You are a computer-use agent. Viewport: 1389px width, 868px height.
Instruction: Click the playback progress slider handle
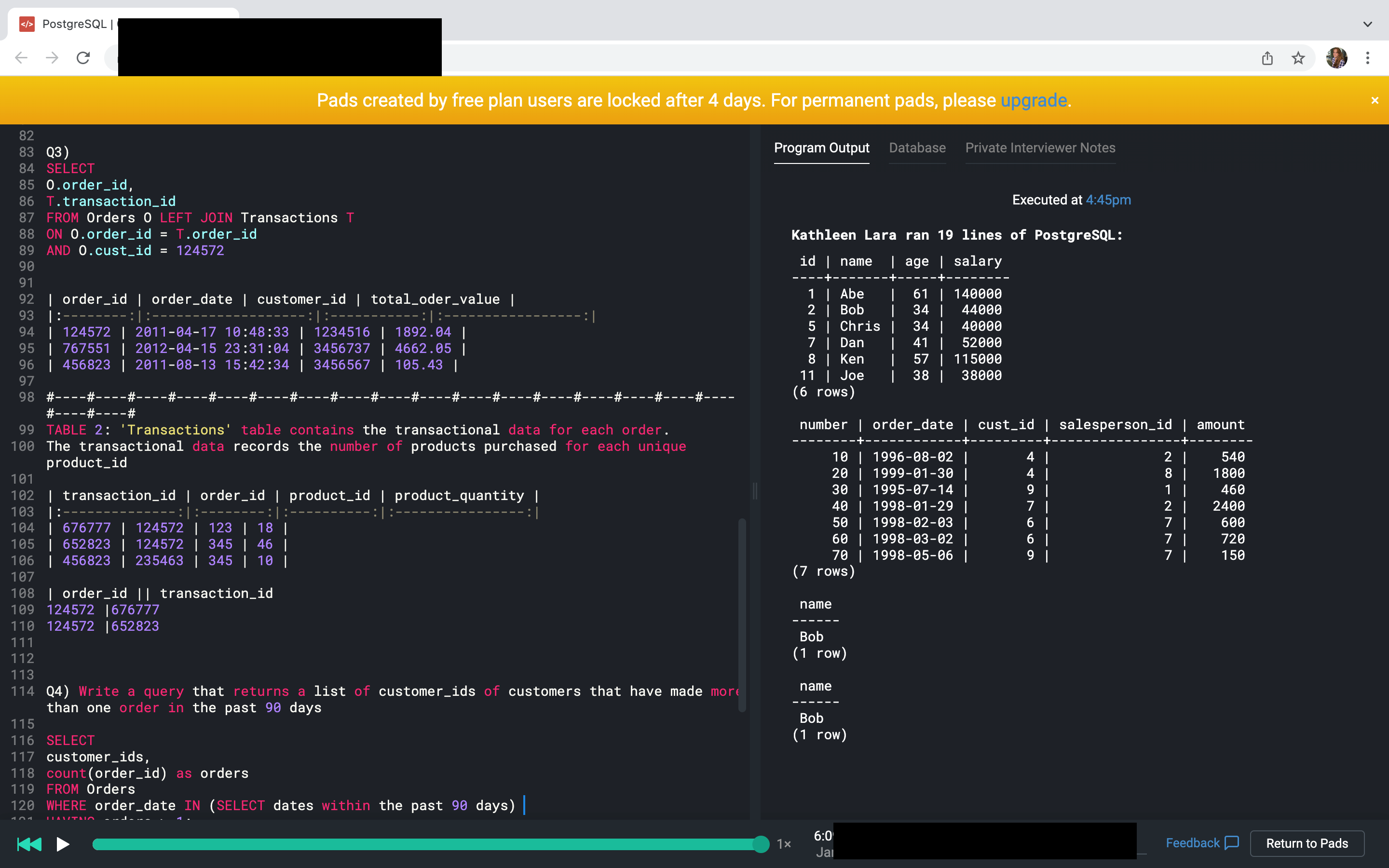[761, 844]
